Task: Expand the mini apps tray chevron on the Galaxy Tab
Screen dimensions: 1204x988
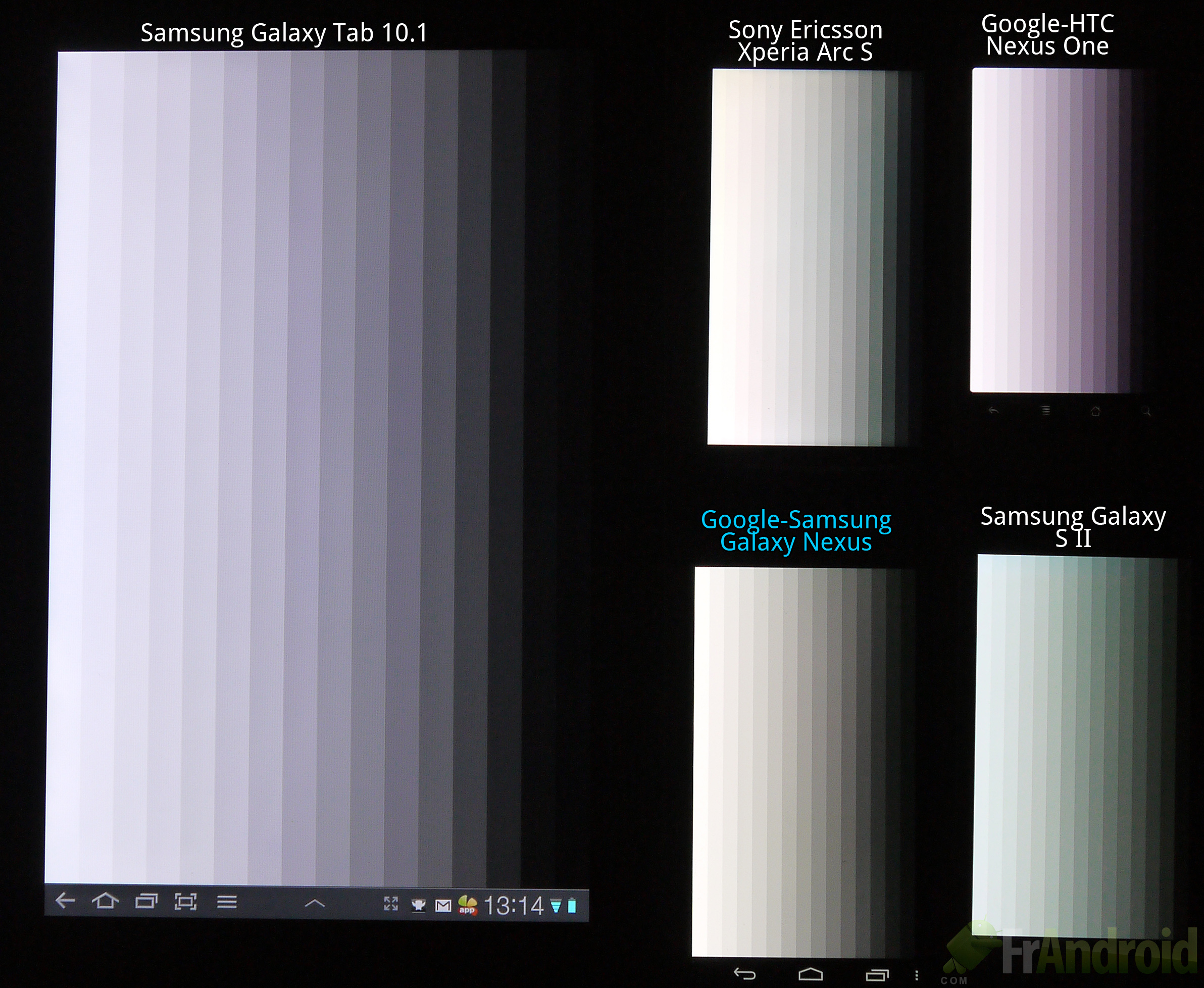Action: pos(315,903)
